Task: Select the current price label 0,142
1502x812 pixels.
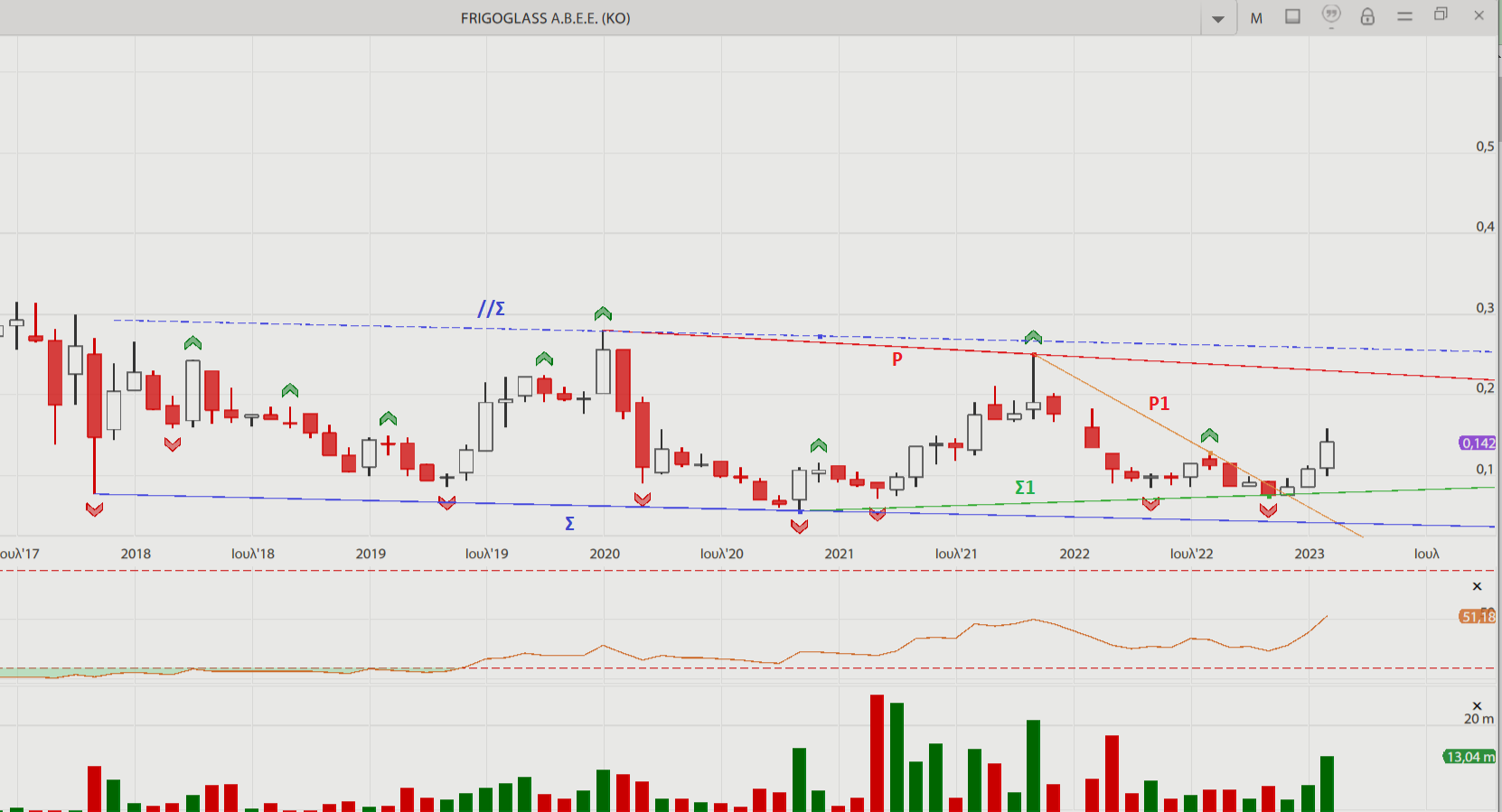Action: click(x=1478, y=443)
